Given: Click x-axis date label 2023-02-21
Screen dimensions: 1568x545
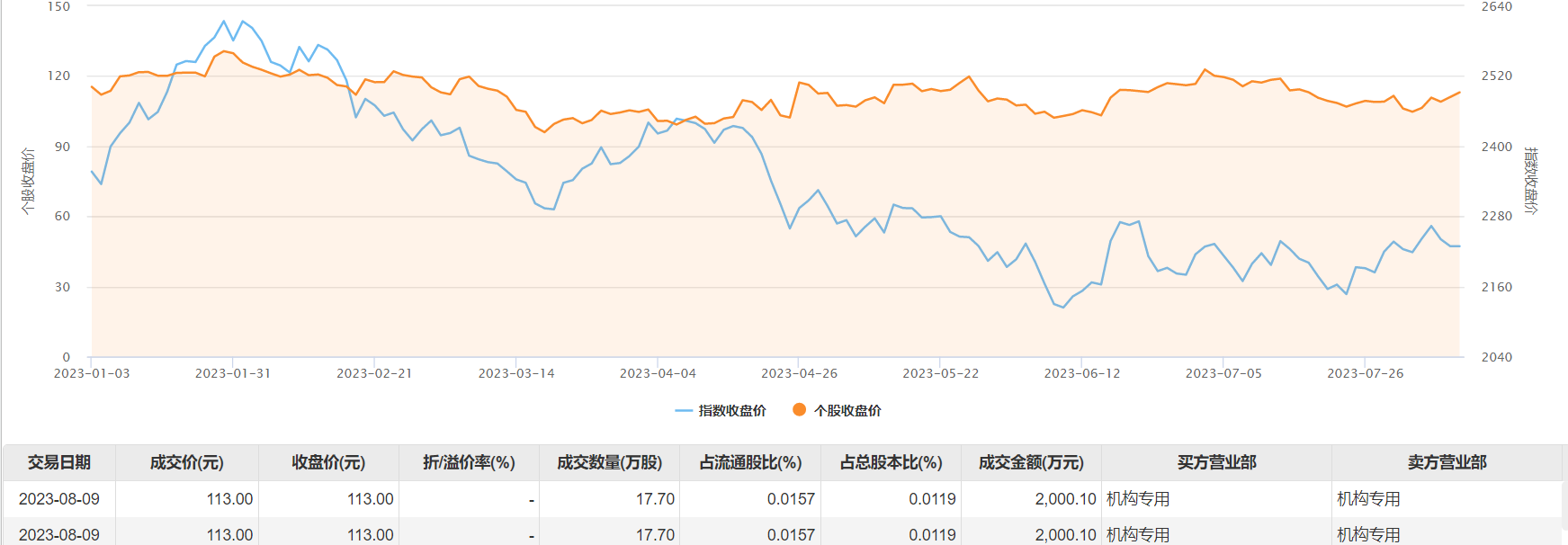Looking at the screenshot, I should (x=374, y=373).
